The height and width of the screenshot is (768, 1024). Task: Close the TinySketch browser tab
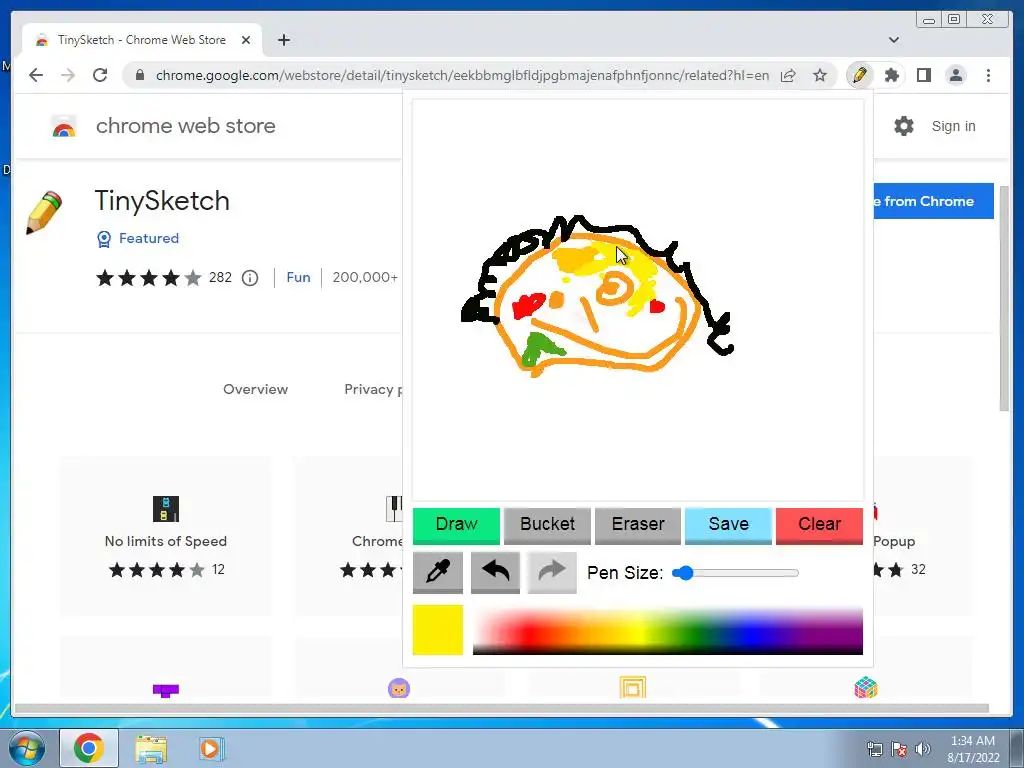246,40
